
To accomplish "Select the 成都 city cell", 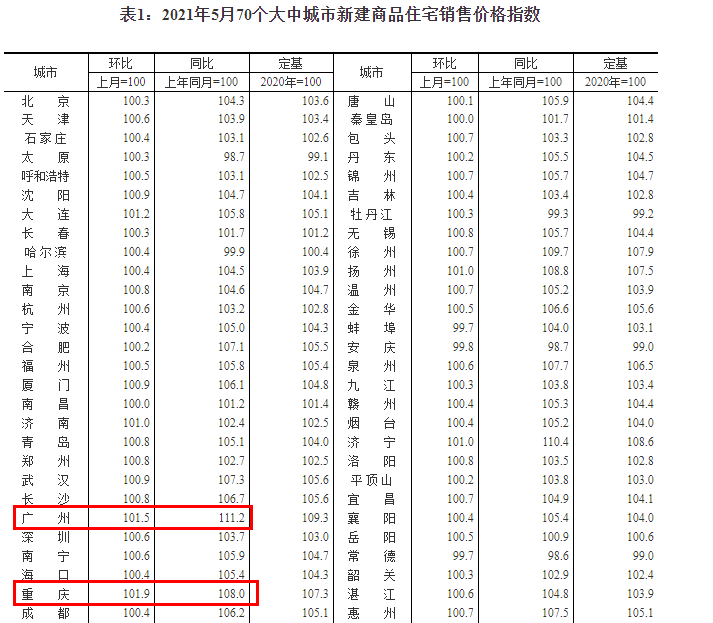I will pos(45,613).
